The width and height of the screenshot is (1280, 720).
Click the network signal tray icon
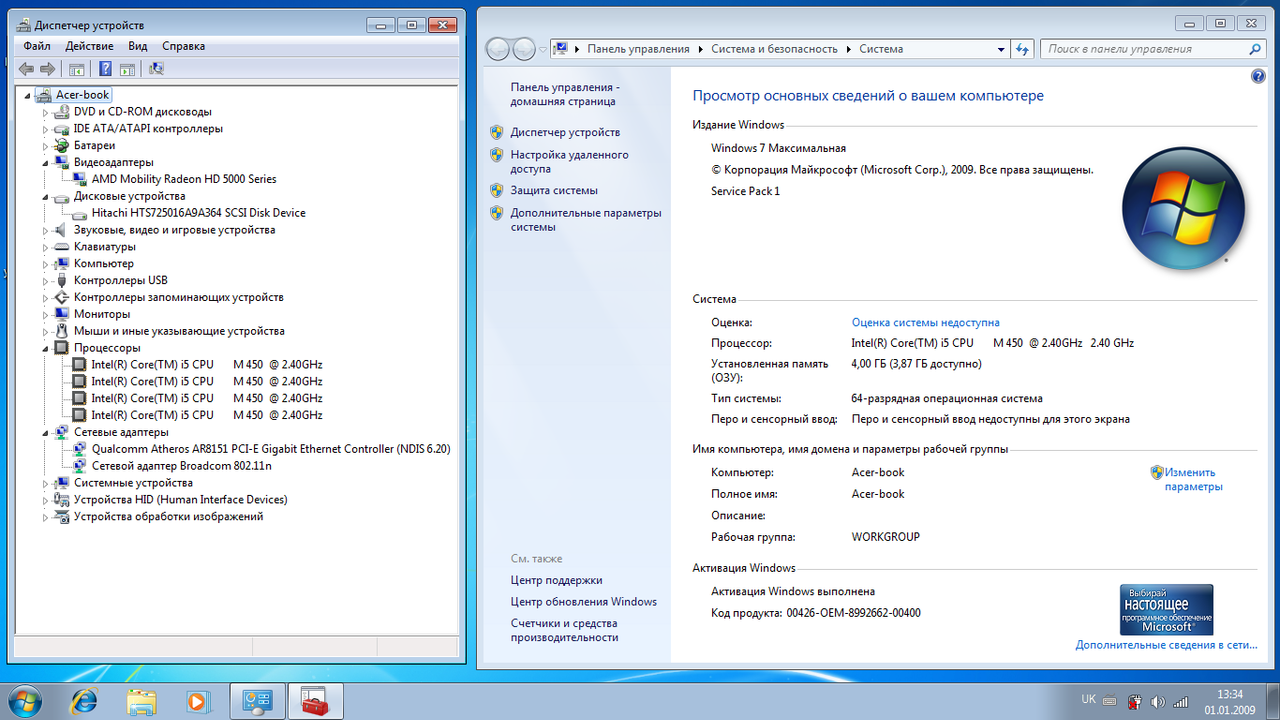[1181, 701]
